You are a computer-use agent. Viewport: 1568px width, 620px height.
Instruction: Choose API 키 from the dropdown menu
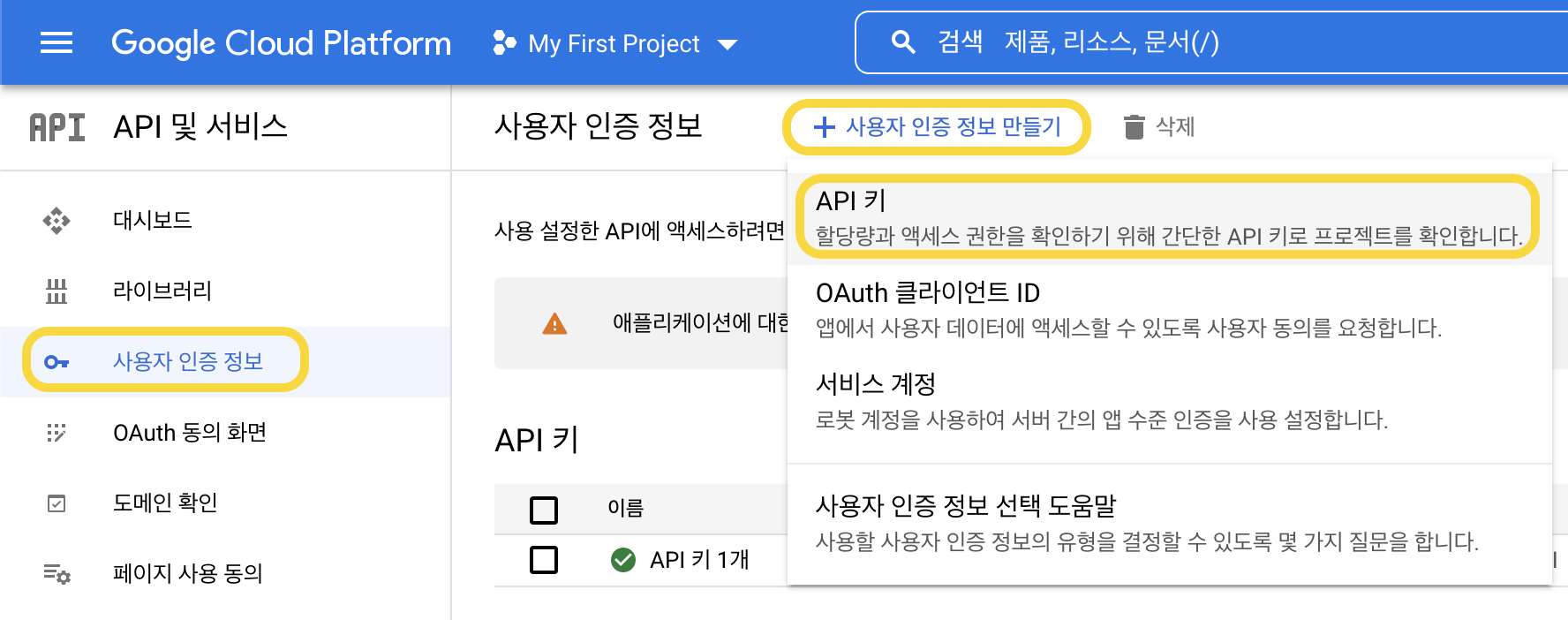1169,217
